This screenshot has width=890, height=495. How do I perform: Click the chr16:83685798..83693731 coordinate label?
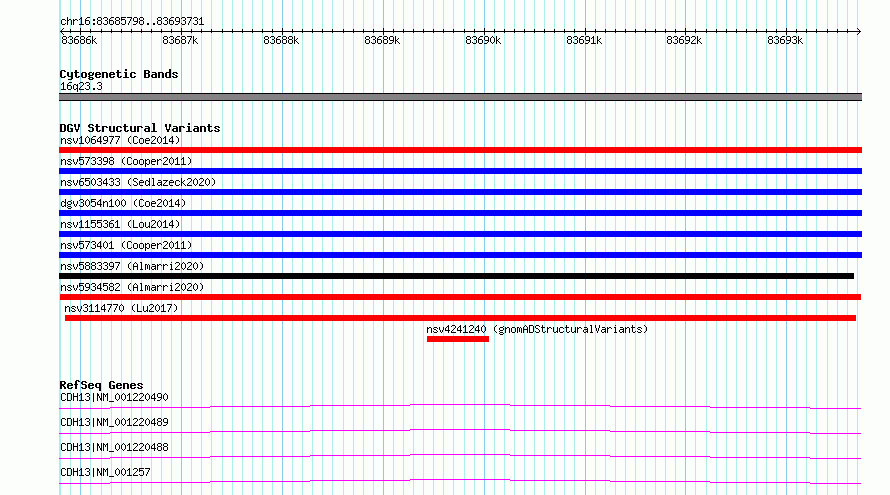[132, 22]
